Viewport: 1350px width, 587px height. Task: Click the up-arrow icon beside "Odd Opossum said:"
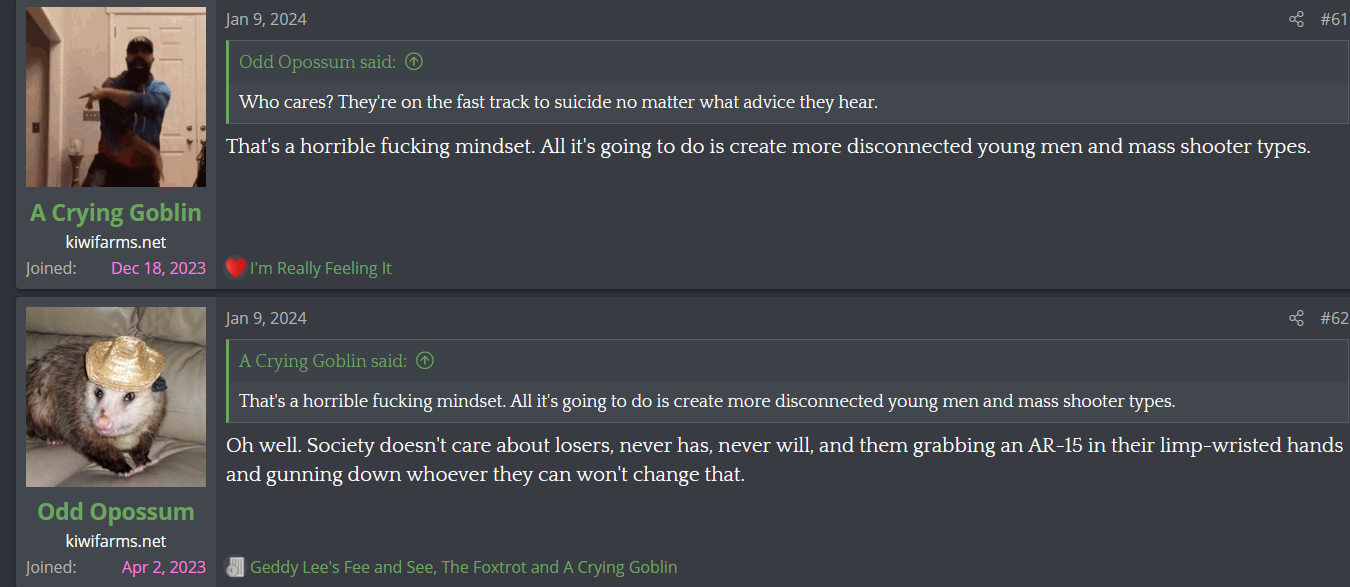[414, 62]
